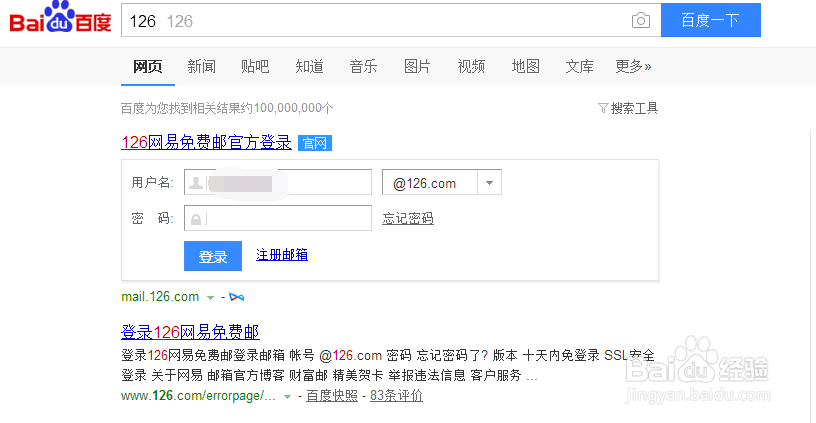The image size is (816, 423).
Task: Open the 知道 tab
Action: [309, 66]
